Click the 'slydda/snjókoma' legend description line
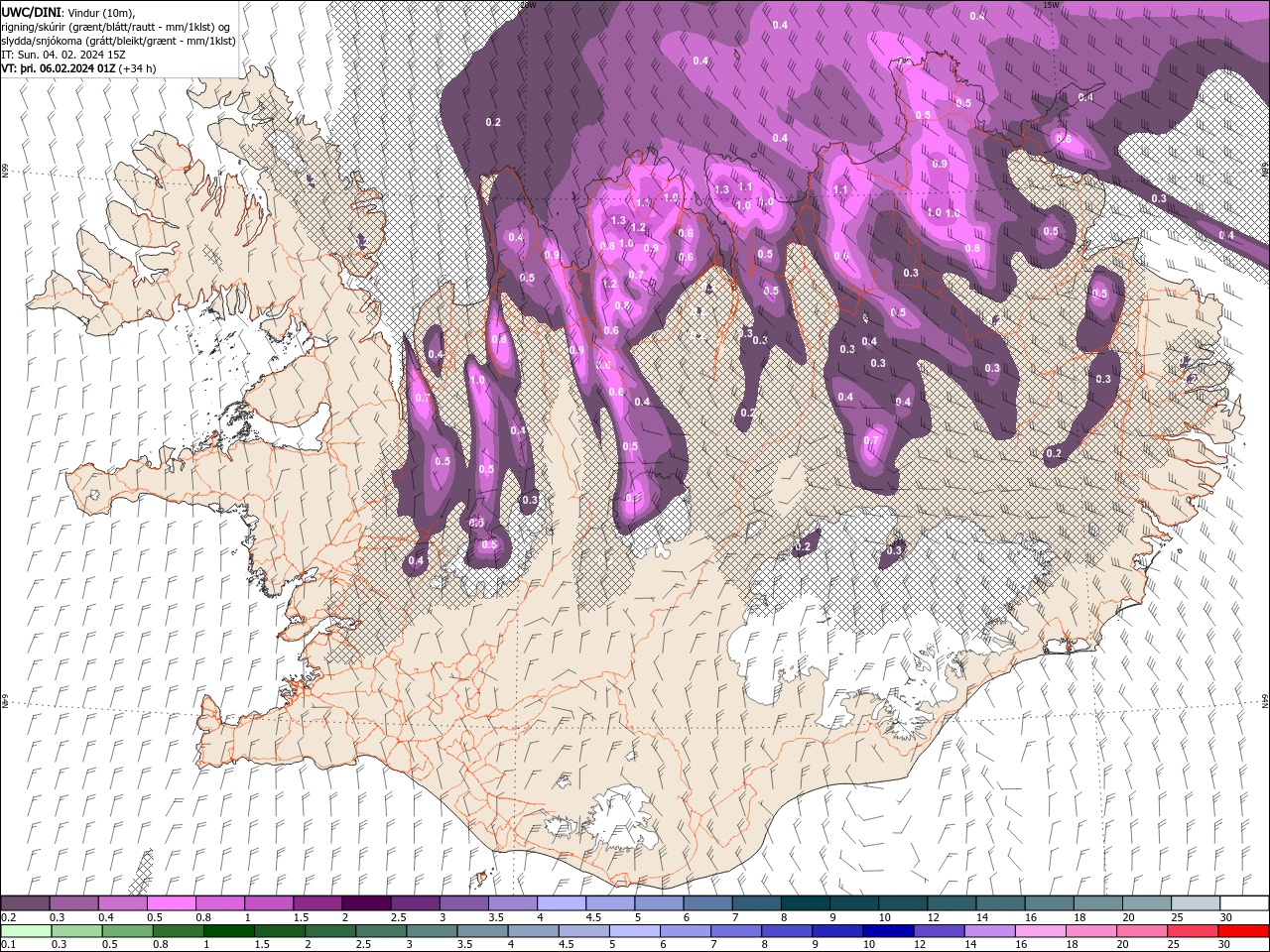 click(118, 41)
